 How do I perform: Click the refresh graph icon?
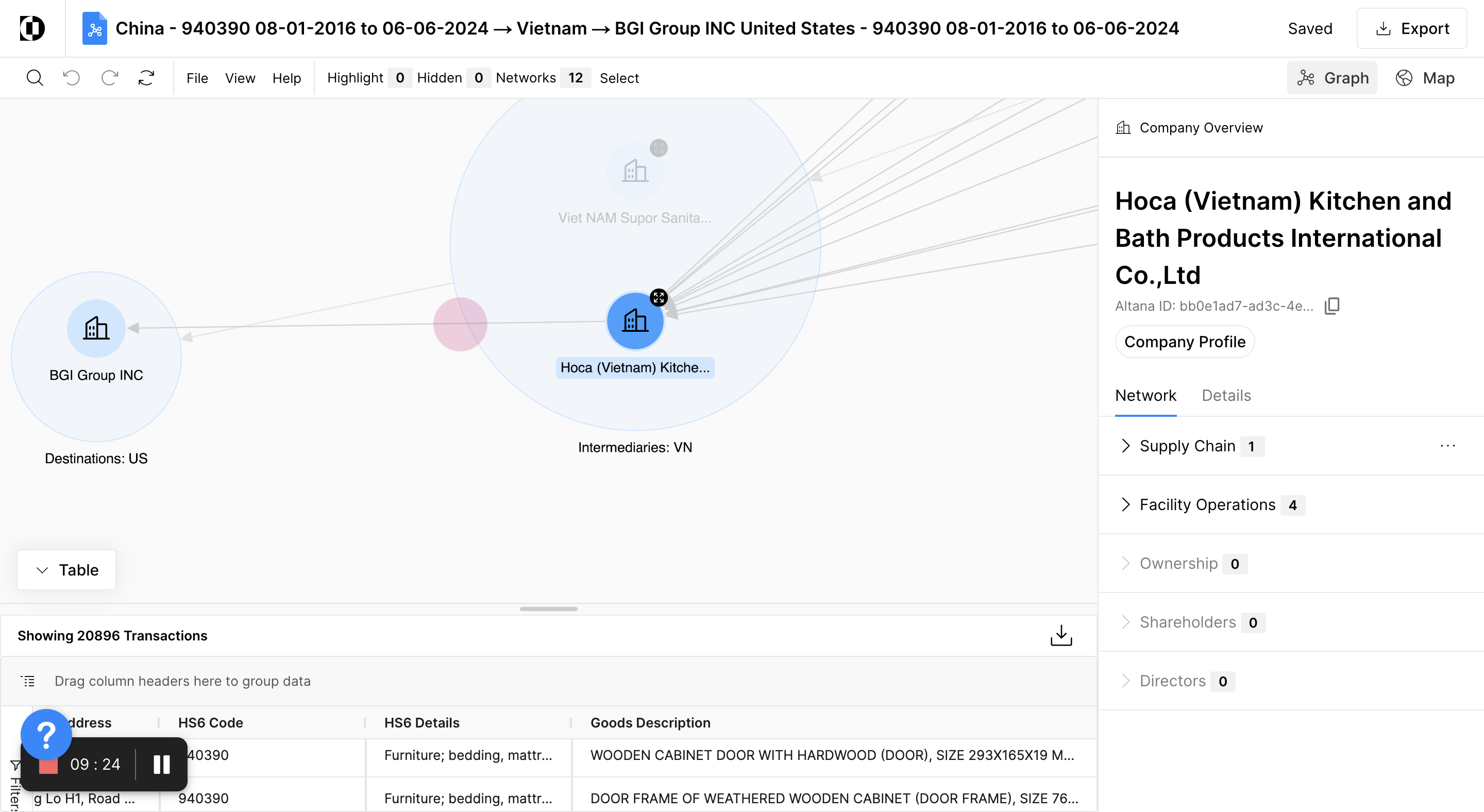click(146, 78)
